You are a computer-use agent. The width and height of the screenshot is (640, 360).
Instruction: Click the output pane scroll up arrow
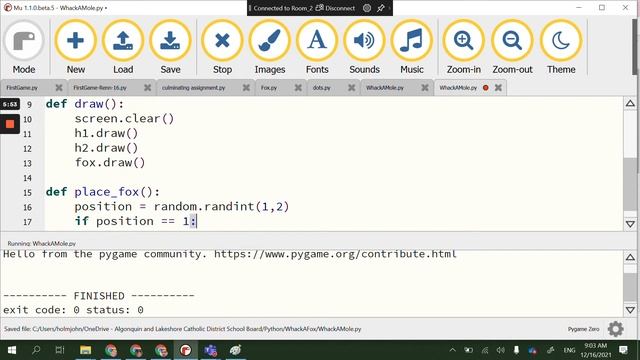pos(630,257)
